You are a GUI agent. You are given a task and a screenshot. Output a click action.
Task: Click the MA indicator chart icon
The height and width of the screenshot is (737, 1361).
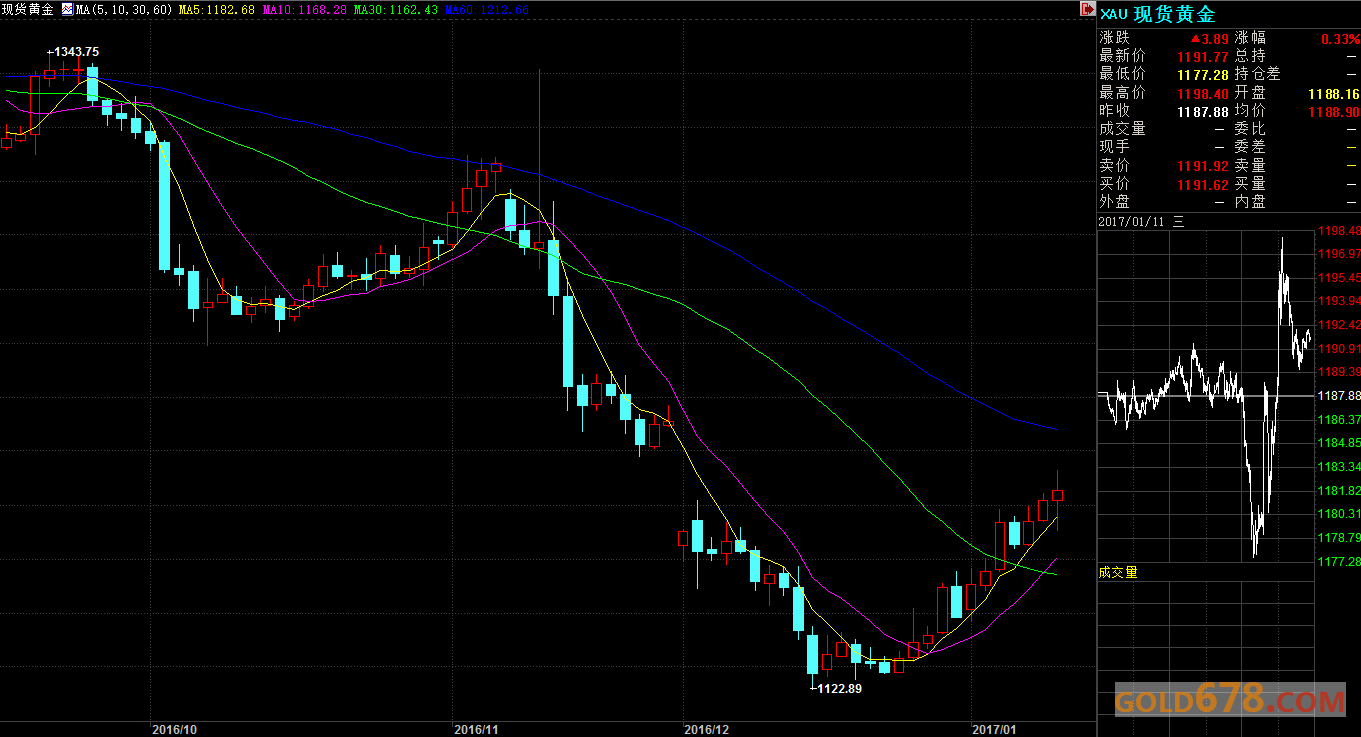(x=67, y=9)
